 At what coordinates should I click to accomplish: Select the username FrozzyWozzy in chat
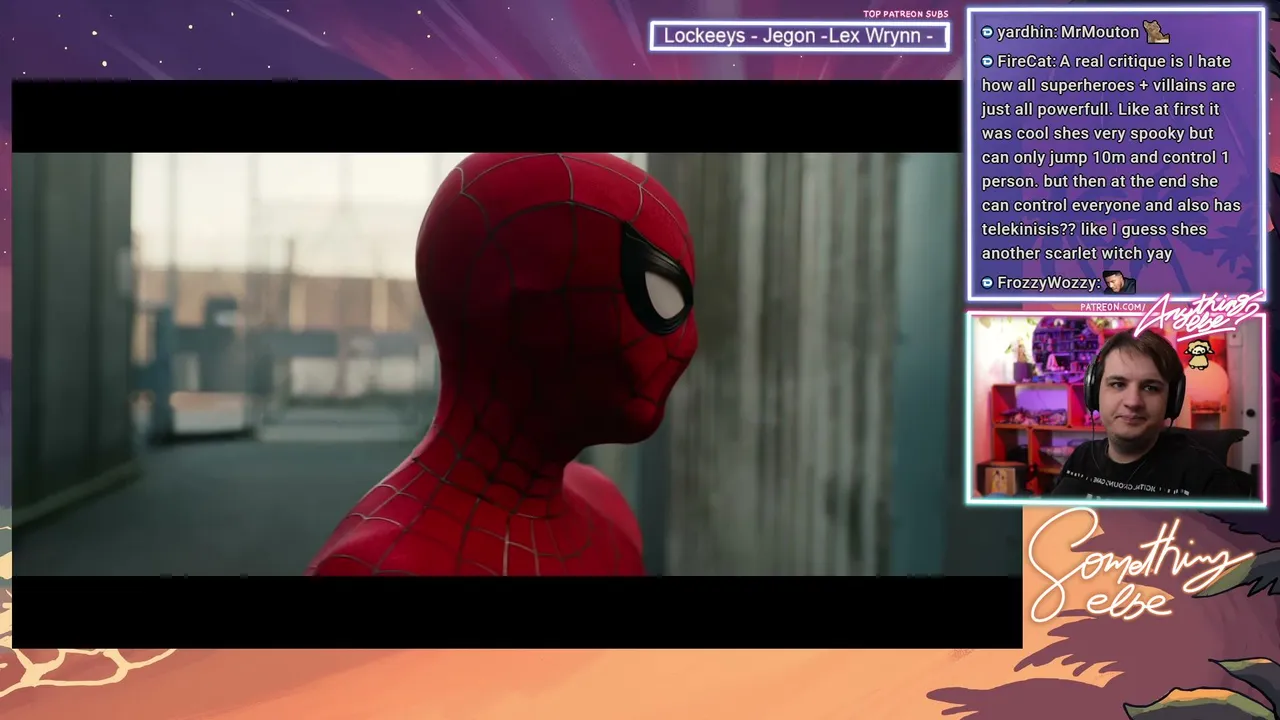(1046, 283)
